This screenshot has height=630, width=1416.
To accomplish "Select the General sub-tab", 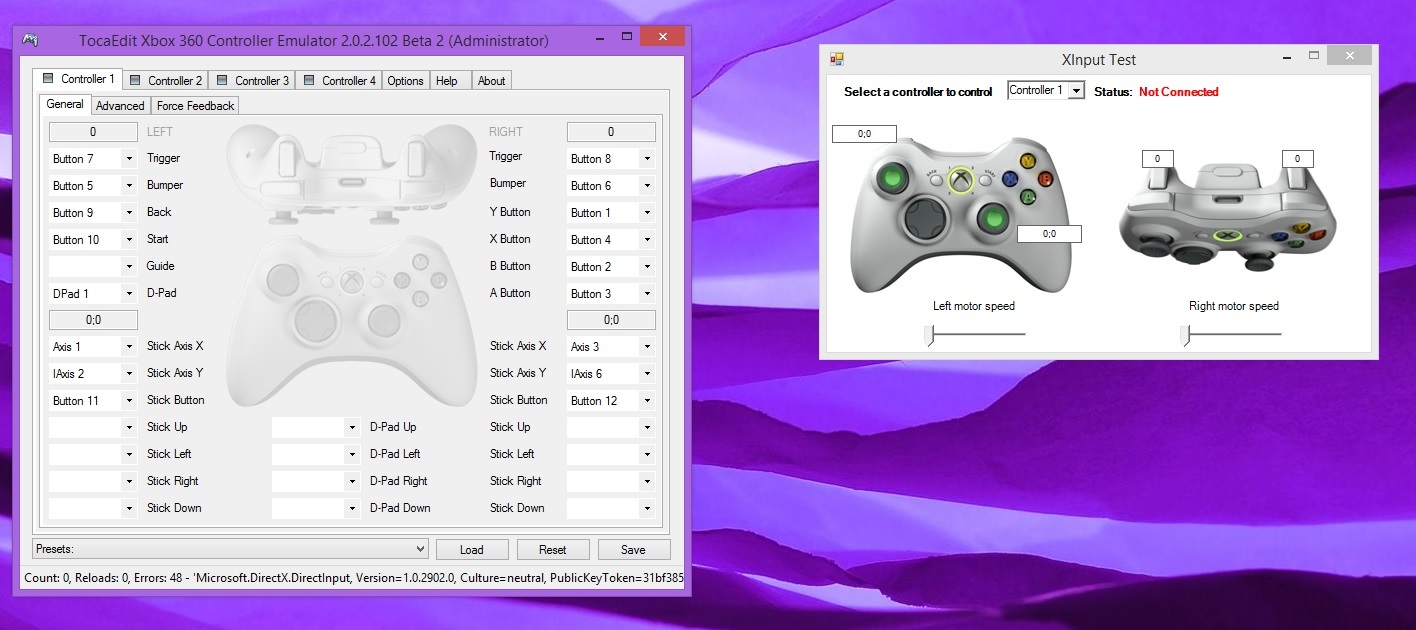I will pyautogui.click(x=65, y=104).
